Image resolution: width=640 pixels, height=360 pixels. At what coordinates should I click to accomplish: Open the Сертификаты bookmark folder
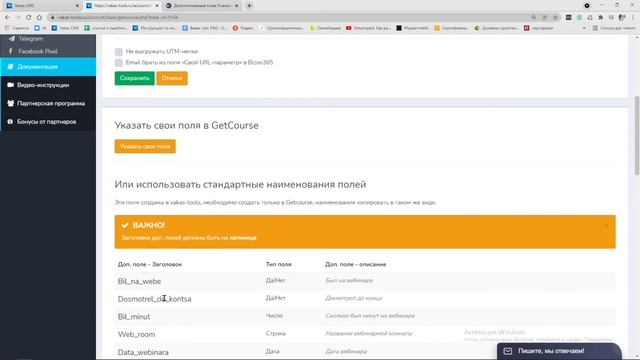coord(451,28)
